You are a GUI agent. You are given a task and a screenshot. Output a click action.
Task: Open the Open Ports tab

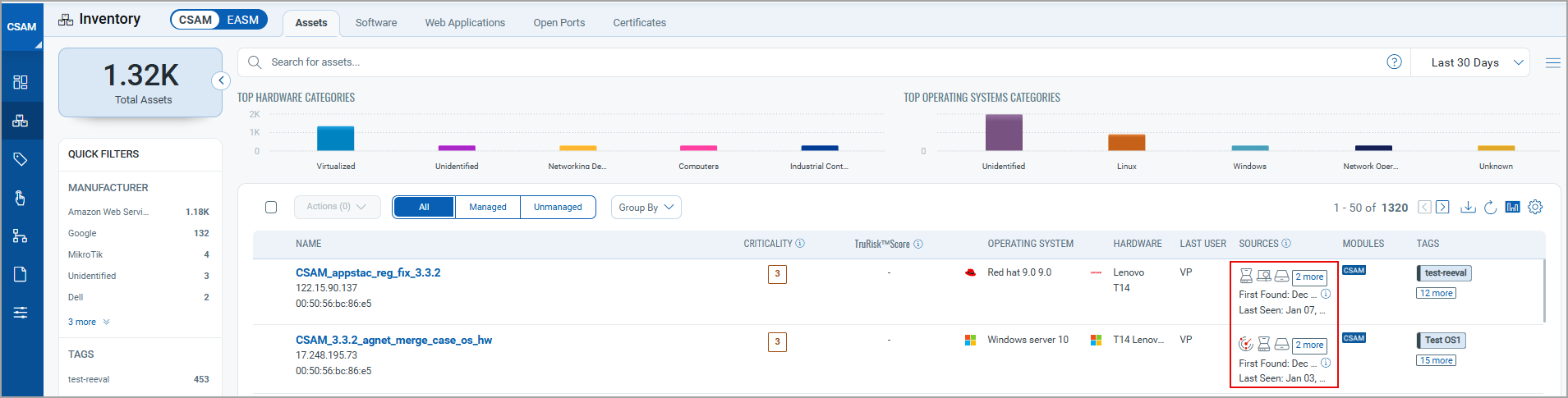point(559,22)
